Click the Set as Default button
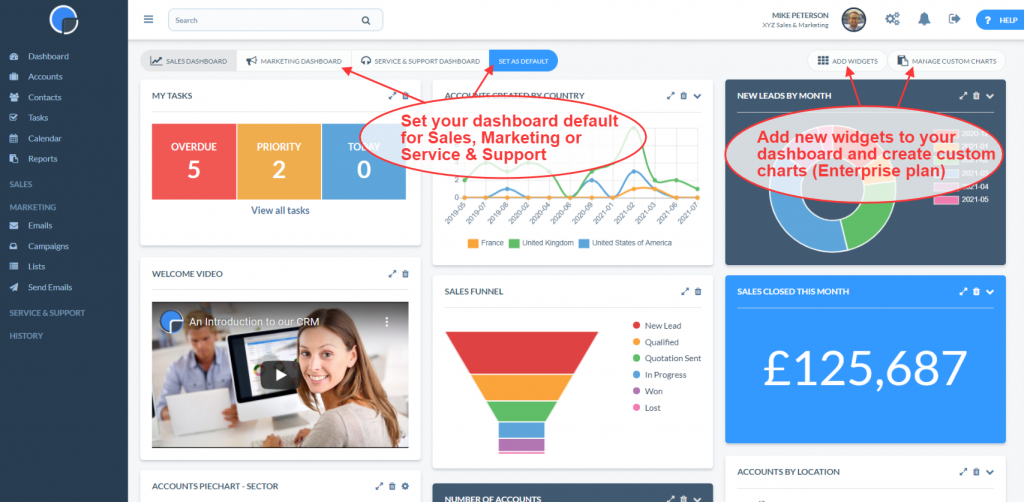This screenshot has width=1024, height=502. [523, 61]
